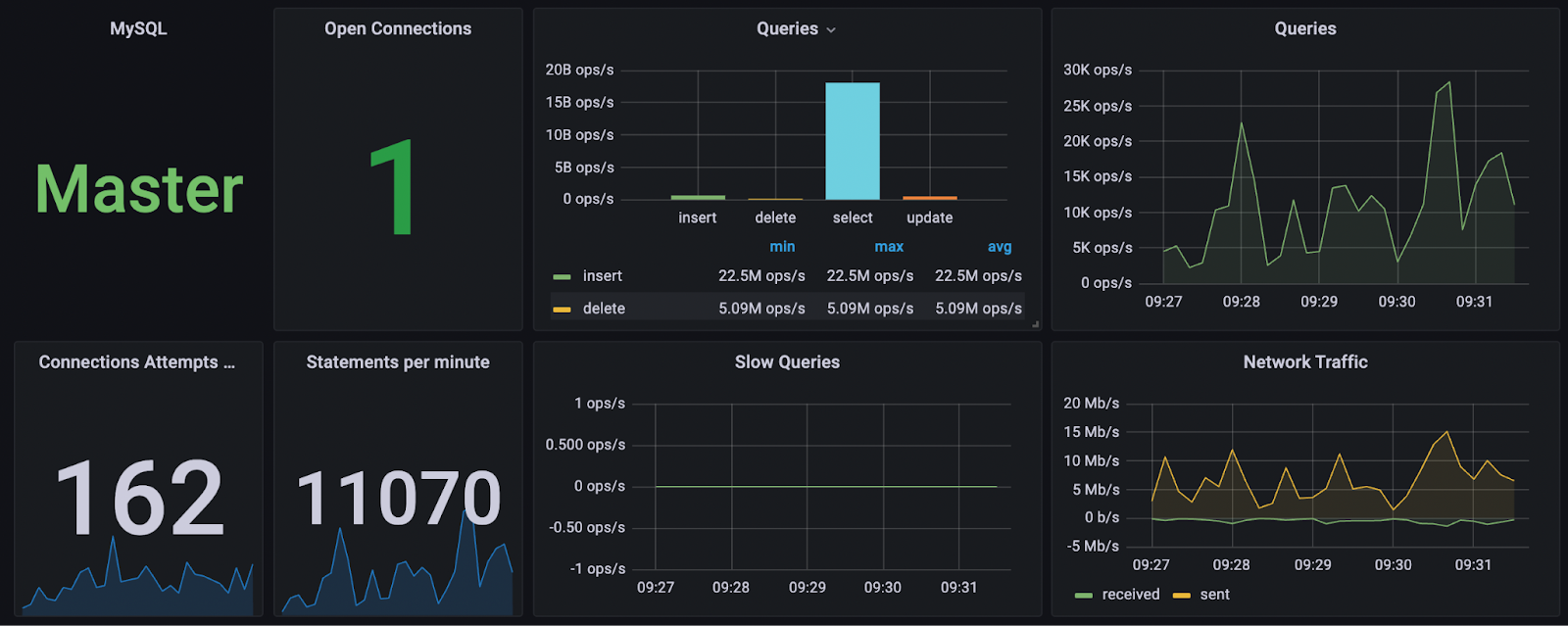The height and width of the screenshot is (626, 1568).
Task: Click the yellow delete legend color swatch
Action: 562,310
